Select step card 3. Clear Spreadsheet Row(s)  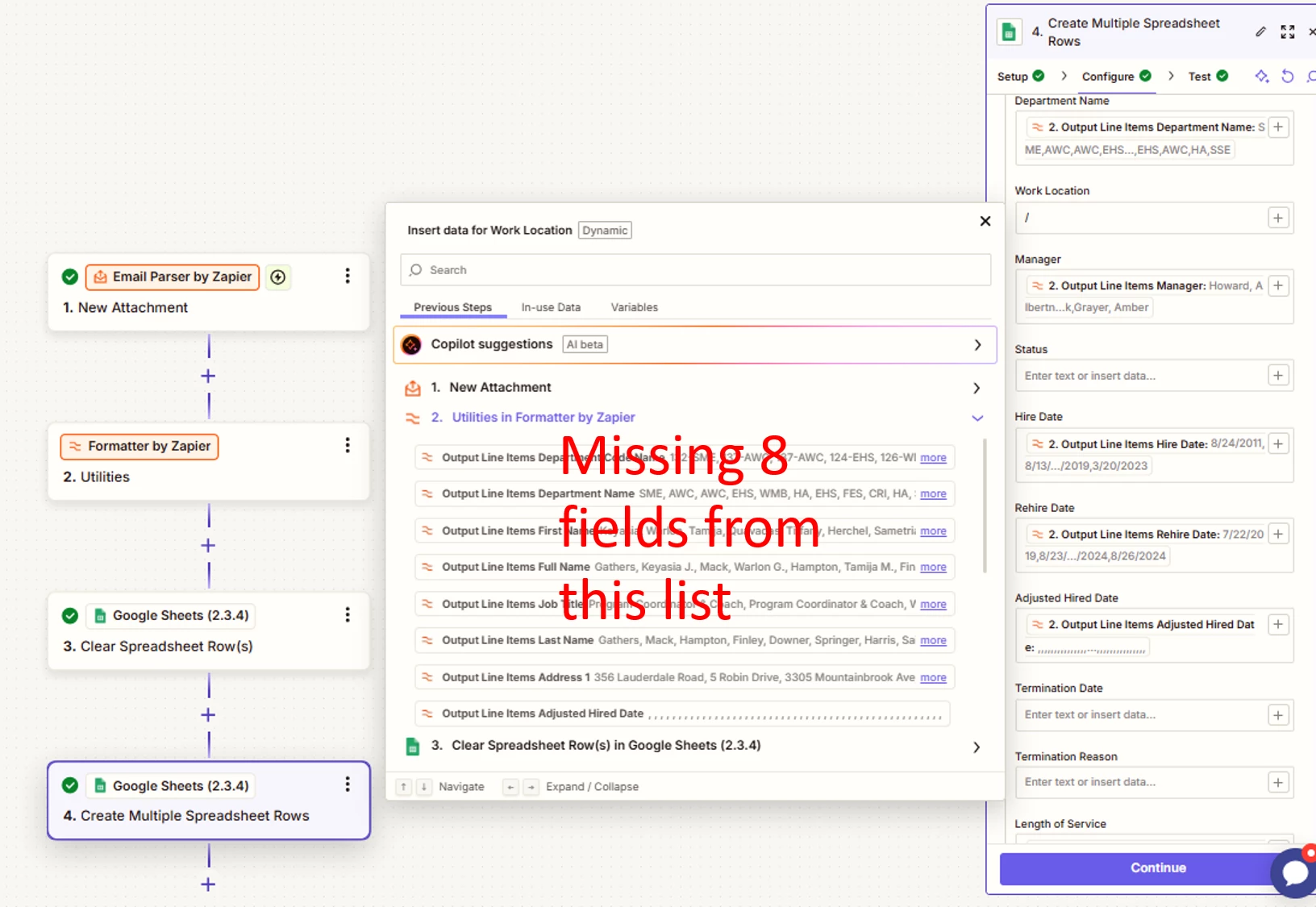208,631
